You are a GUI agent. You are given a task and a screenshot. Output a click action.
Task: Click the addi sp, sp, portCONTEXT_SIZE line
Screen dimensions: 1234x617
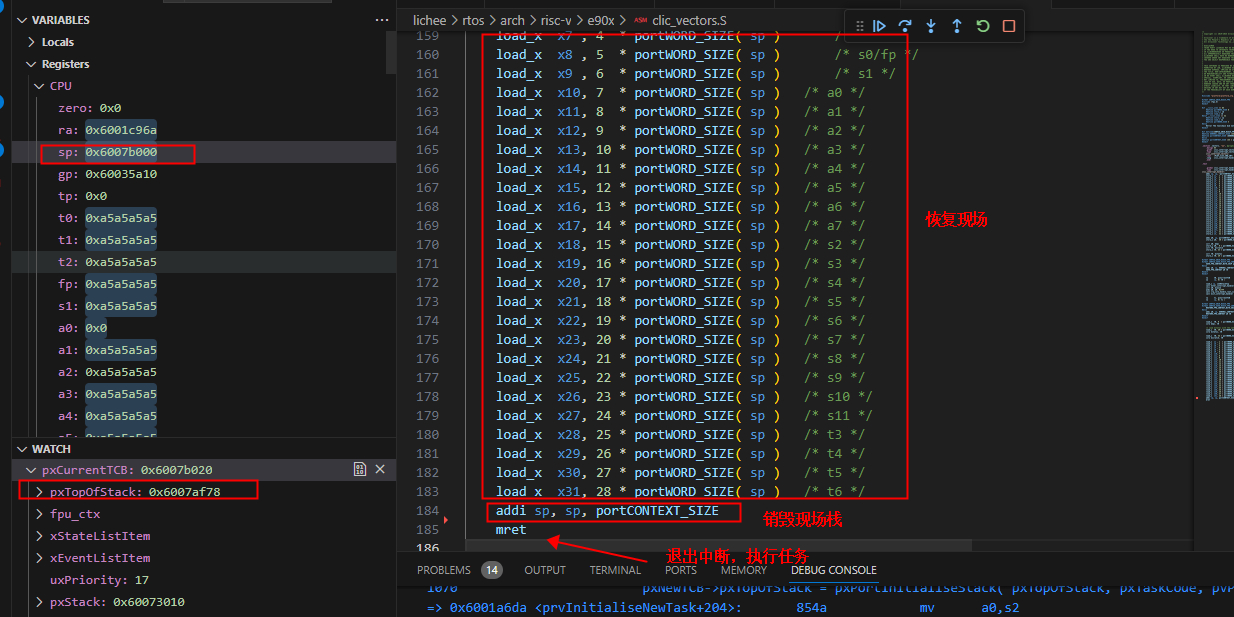click(607, 511)
